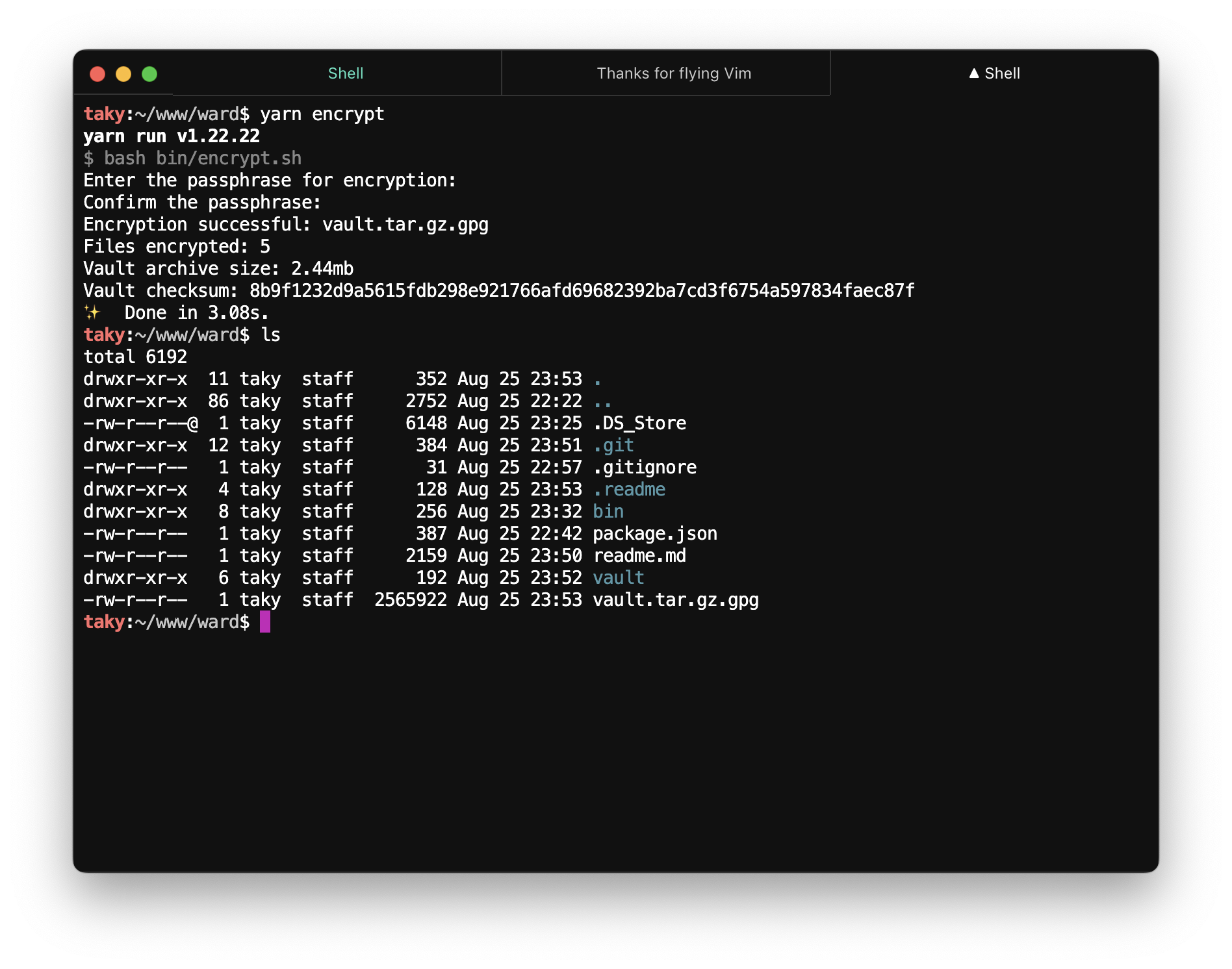This screenshot has height=969, width=1232.
Task: Click the 'yarn run v1.22.22' line
Action: (x=172, y=136)
